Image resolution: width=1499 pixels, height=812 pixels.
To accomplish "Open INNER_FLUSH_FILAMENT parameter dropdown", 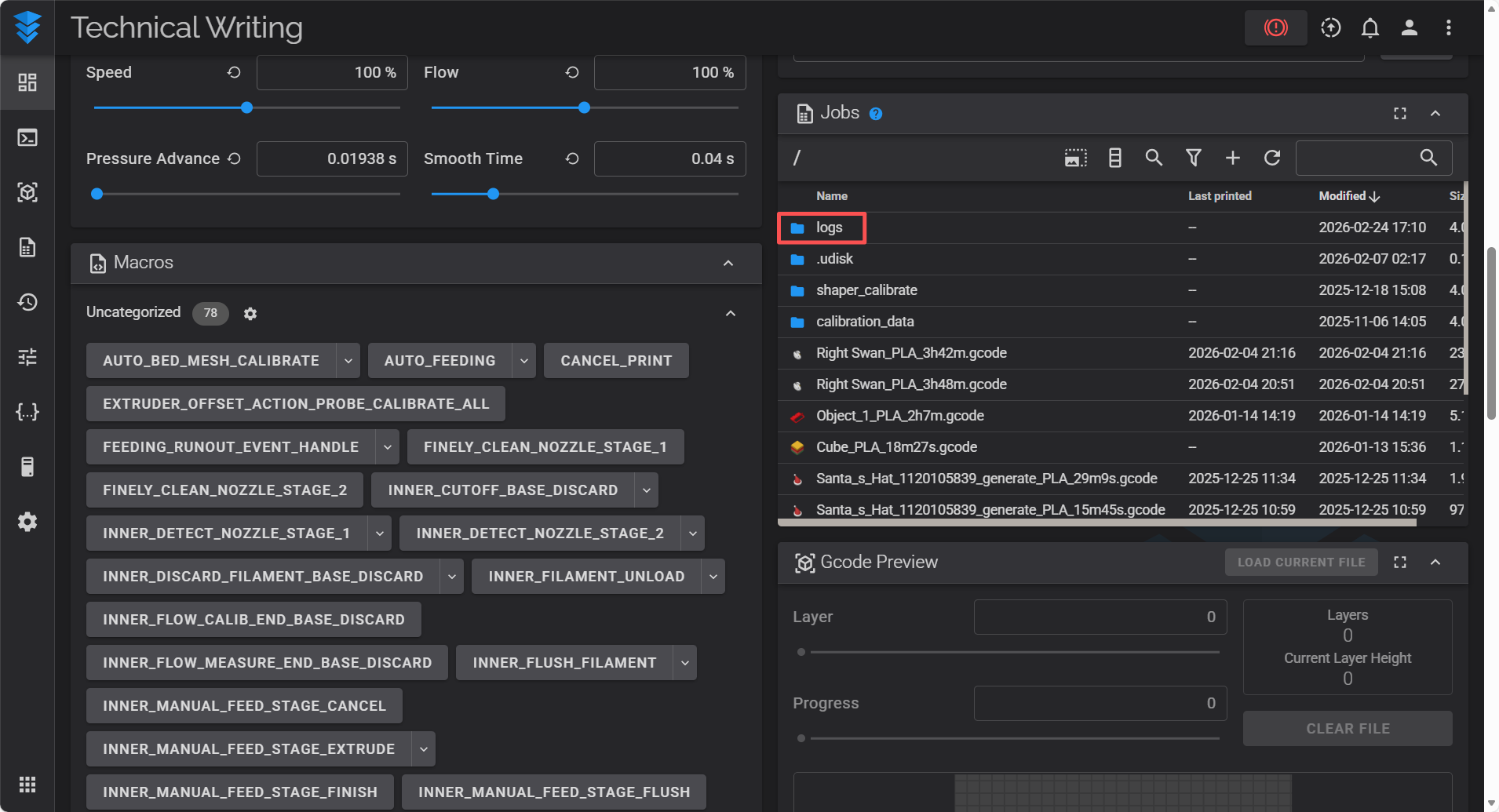I will [x=684, y=663].
